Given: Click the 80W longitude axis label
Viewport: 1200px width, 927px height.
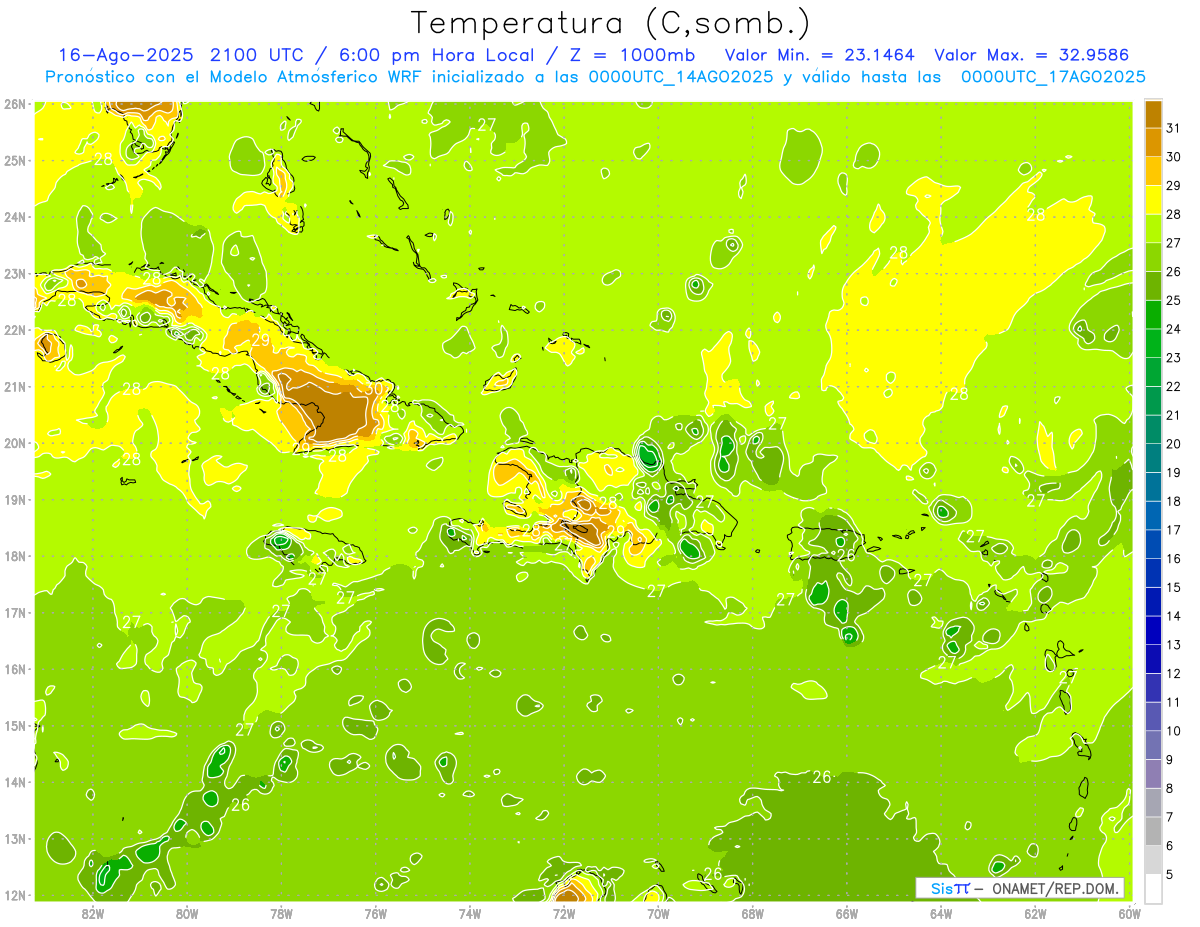Looking at the screenshot, I should click(187, 913).
